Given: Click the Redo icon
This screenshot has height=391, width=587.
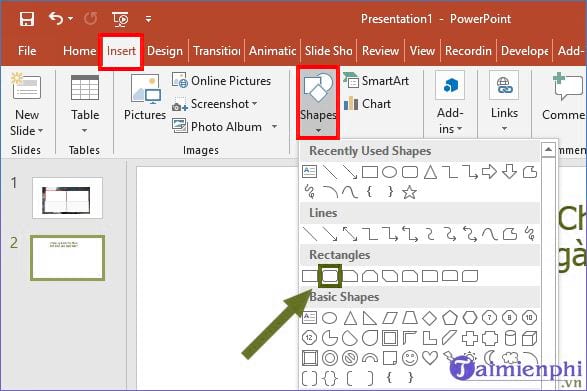Looking at the screenshot, I should coord(91,18).
